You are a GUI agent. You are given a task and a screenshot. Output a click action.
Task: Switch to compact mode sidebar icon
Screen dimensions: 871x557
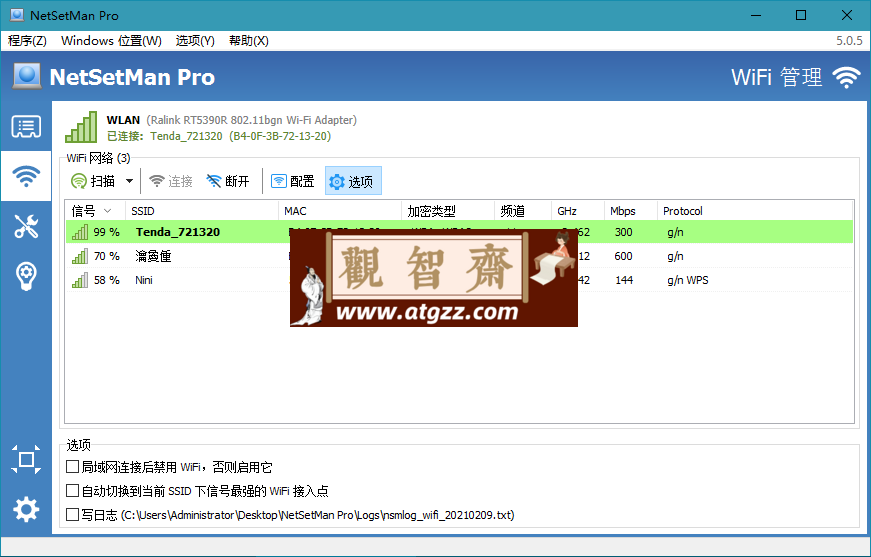tap(26, 459)
